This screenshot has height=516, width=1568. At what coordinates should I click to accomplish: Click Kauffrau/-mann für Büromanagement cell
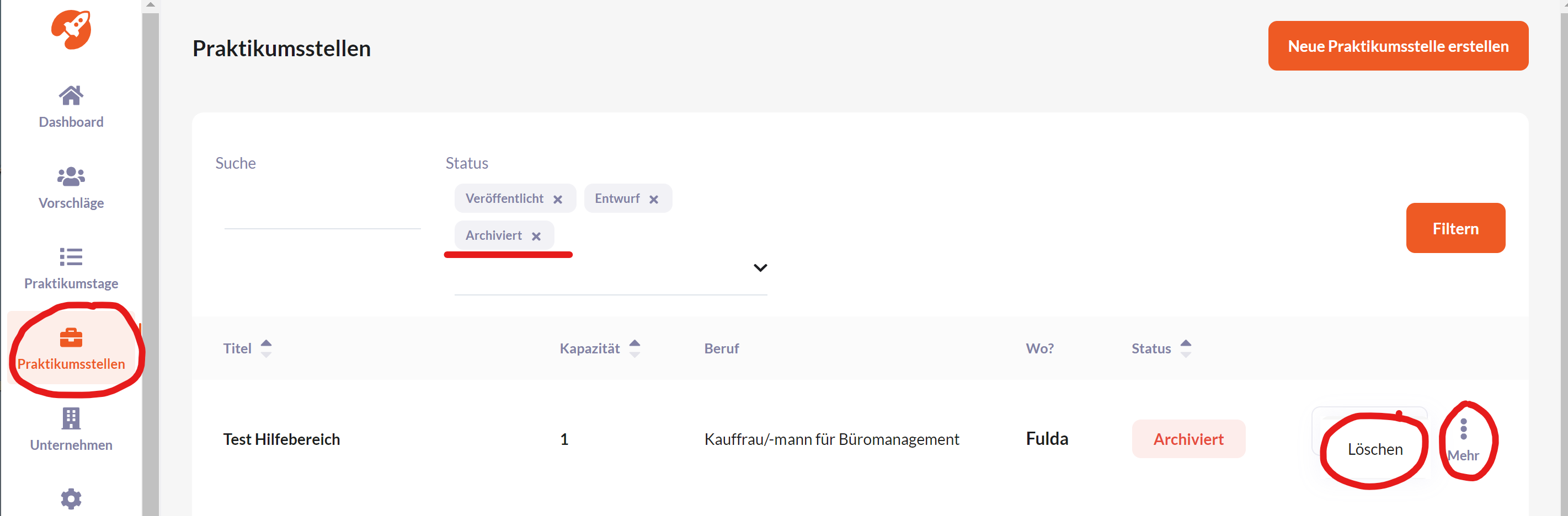pos(831,439)
